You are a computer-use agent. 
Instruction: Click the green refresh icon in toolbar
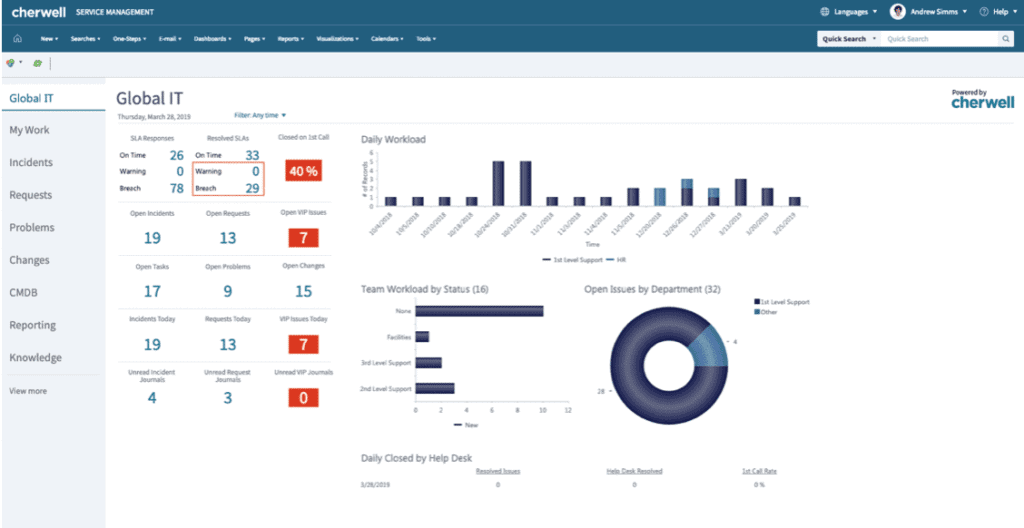38,63
